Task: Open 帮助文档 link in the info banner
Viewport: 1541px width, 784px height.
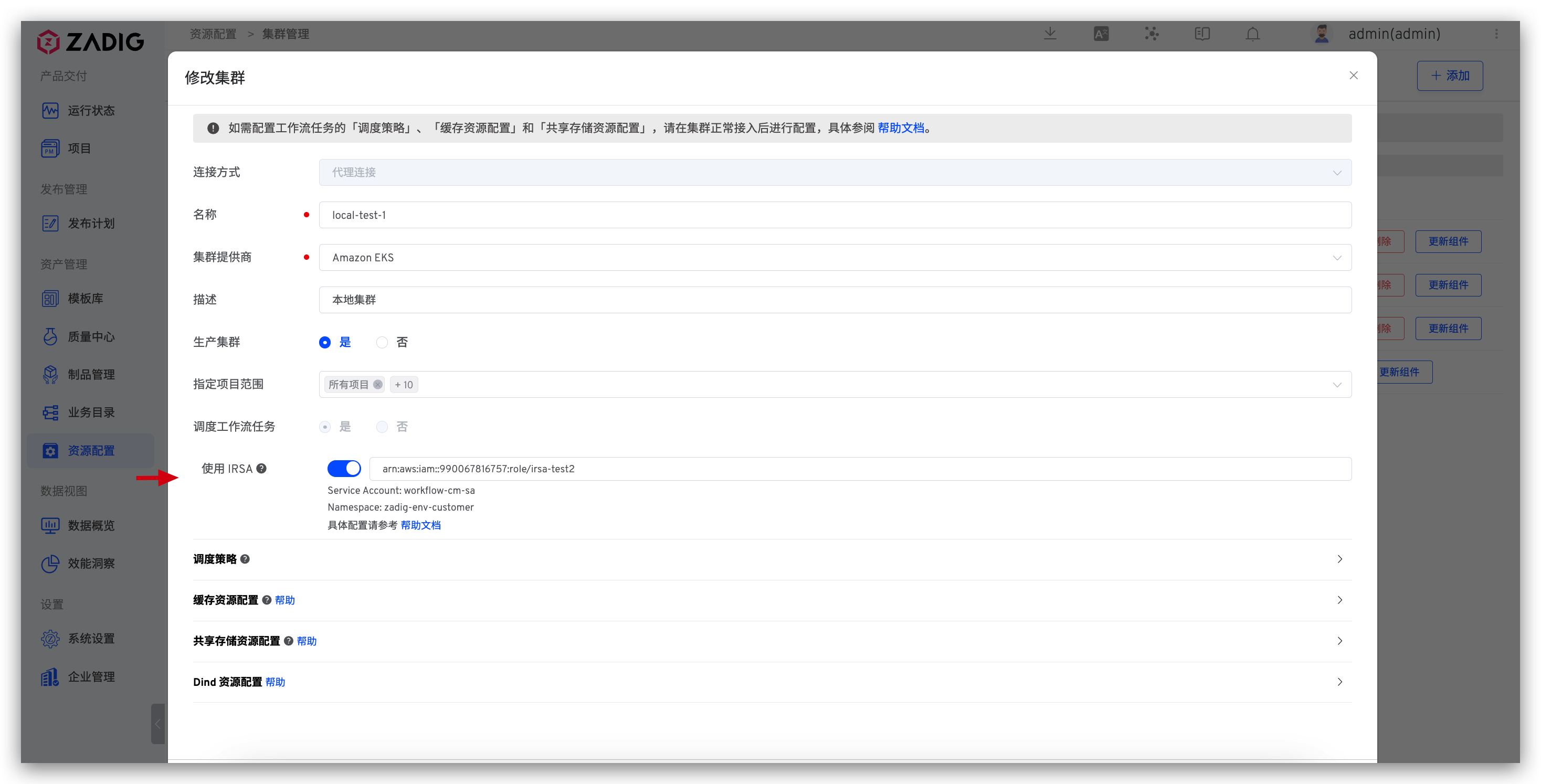Action: point(900,128)
